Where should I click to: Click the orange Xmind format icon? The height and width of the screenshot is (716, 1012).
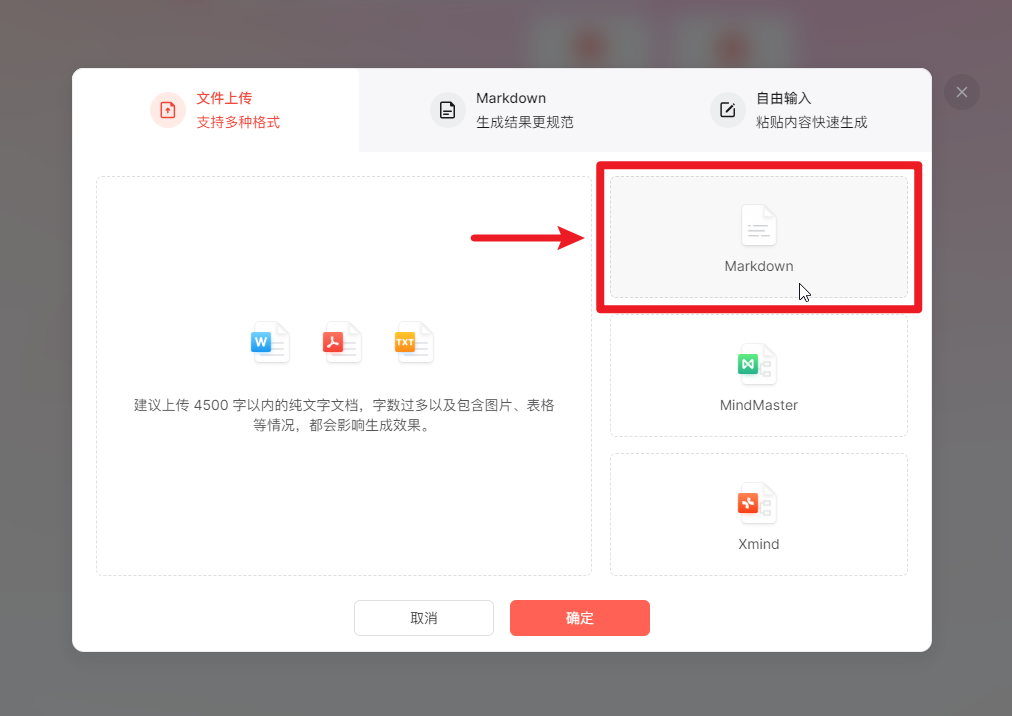[x=756, y=504]
